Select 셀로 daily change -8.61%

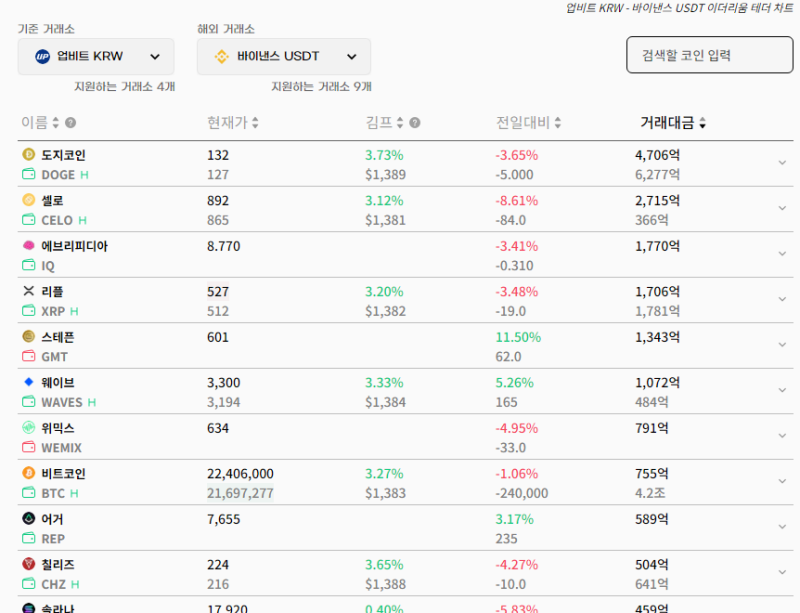[x=517, y=201]
